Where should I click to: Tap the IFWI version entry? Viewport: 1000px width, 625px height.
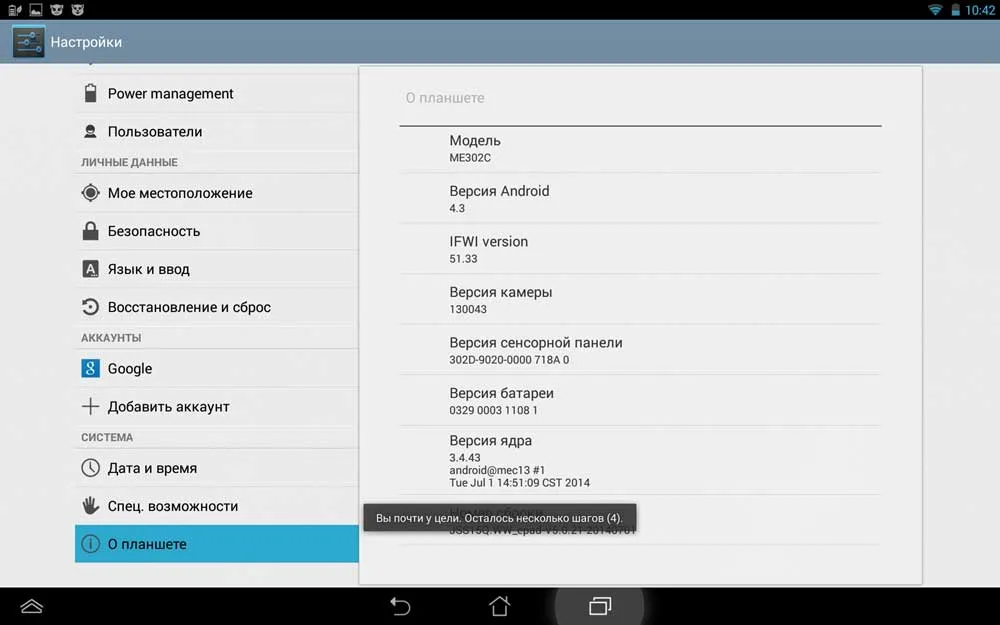coord(640,249)
